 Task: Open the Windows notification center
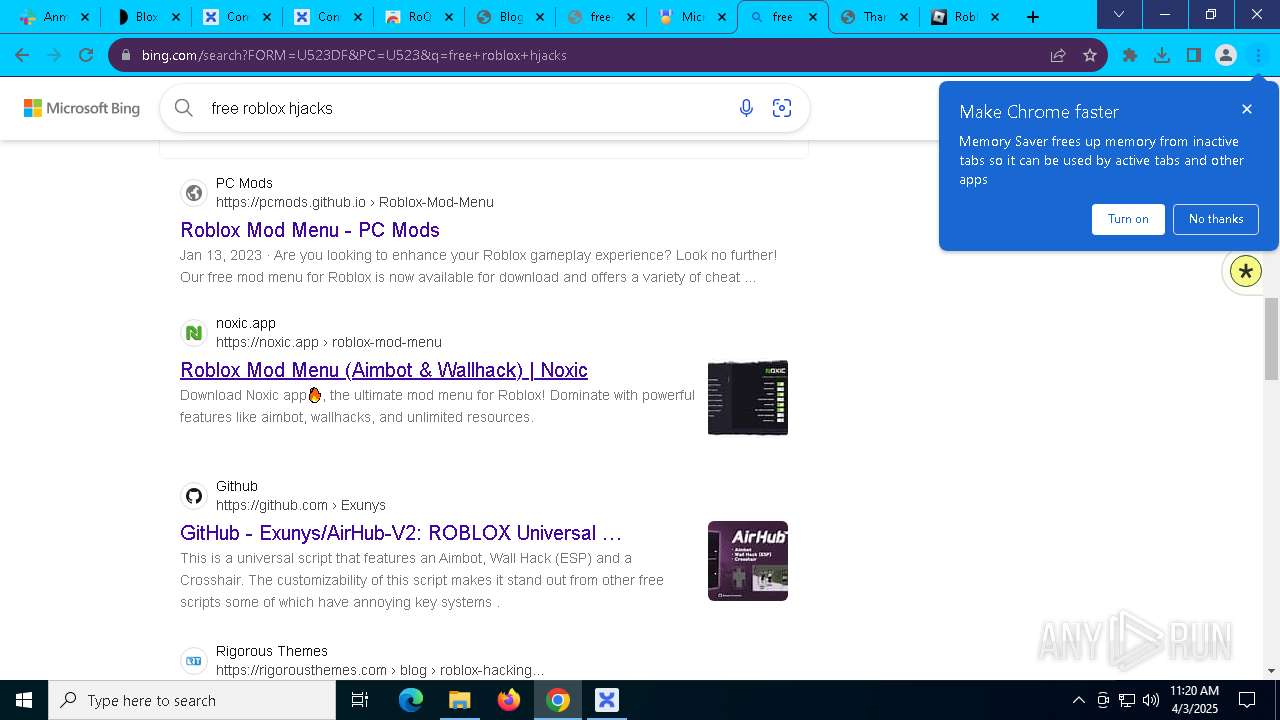tap(1247, 700)
